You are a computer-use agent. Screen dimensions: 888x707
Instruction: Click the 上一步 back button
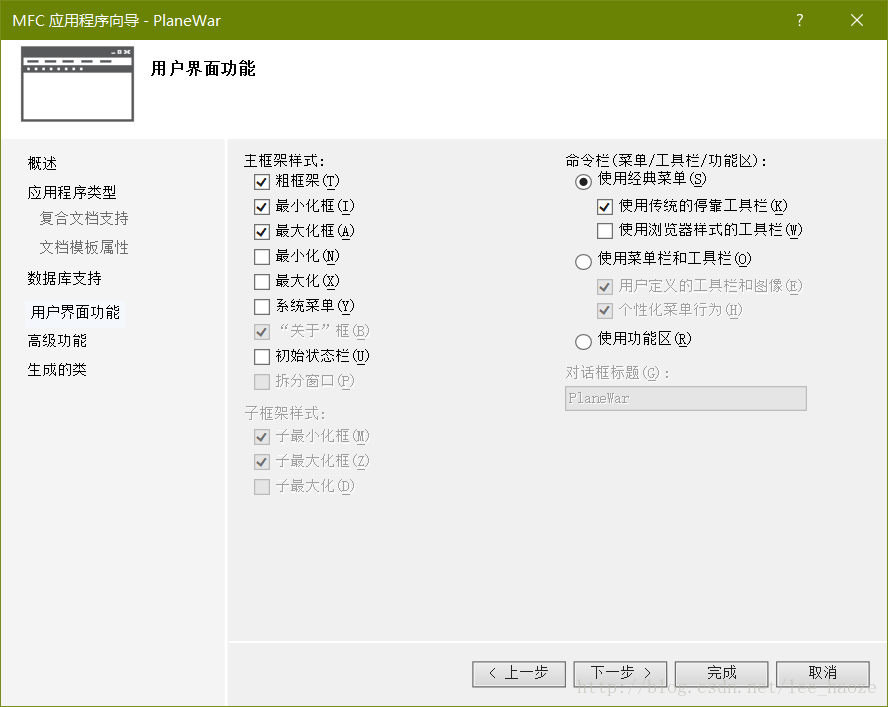519,674
